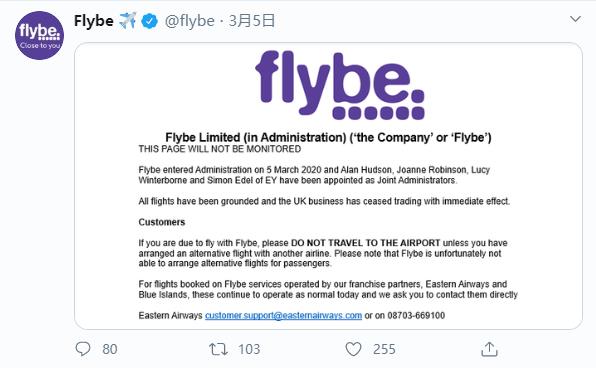
Task: Click the Customers bold heading
Action: coord(162,222)
